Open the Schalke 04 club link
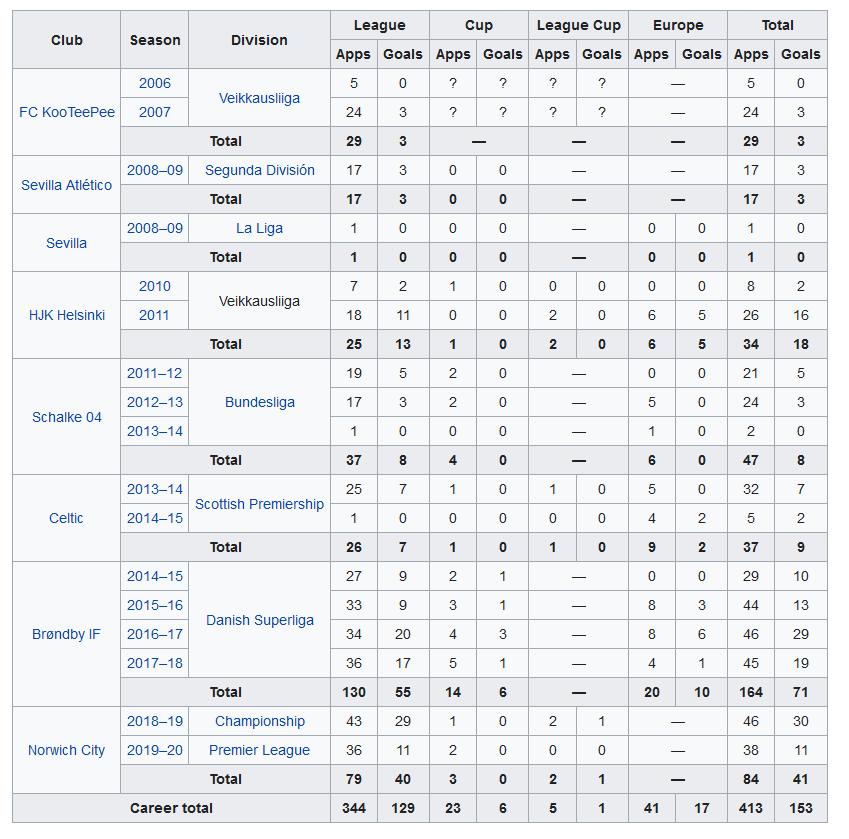The width and height of the screenshot is (849, 839). [x=67, y=417]
